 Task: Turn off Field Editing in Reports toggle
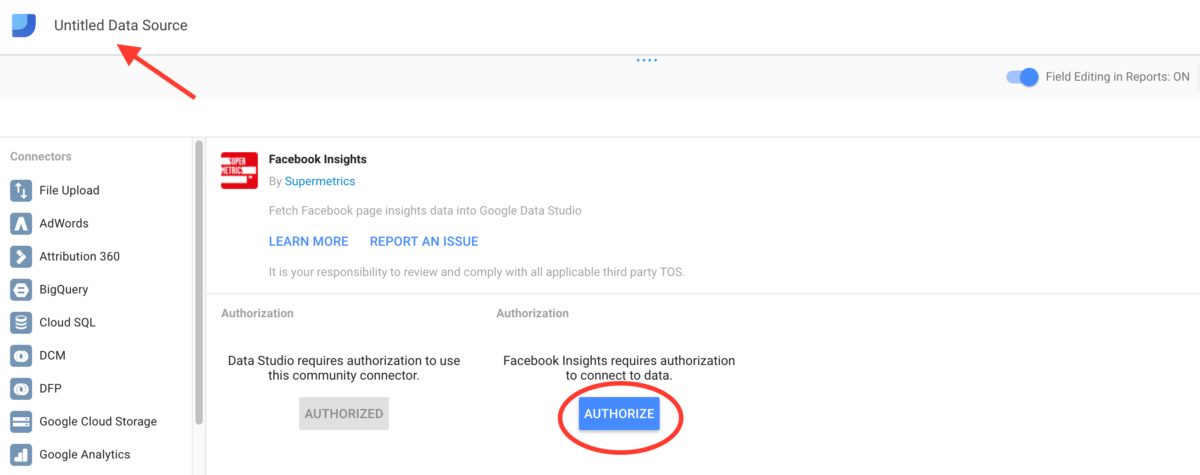tap(1023, 77)
